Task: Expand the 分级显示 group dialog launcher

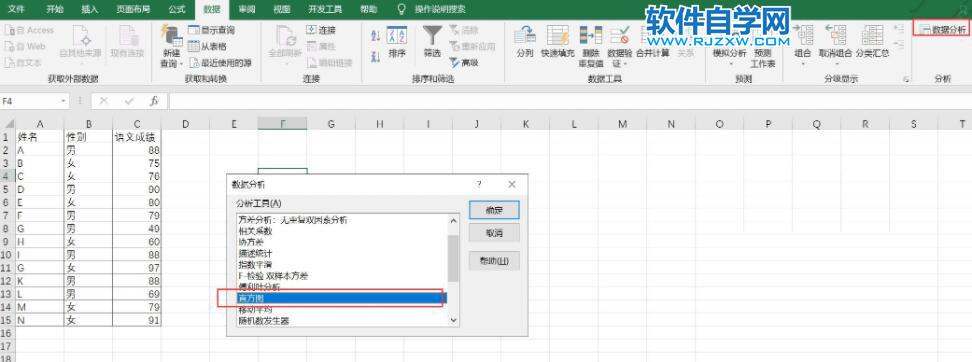Action: click(906, 79)
